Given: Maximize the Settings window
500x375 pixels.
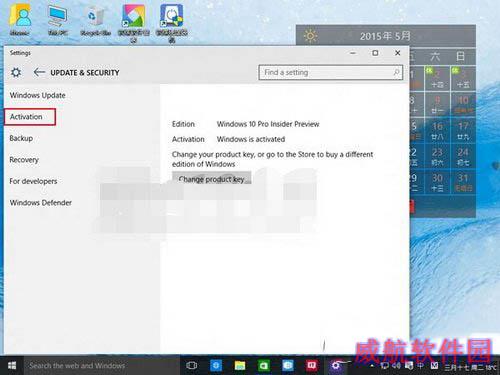Looking at the screenshot, I should [375, 53].
